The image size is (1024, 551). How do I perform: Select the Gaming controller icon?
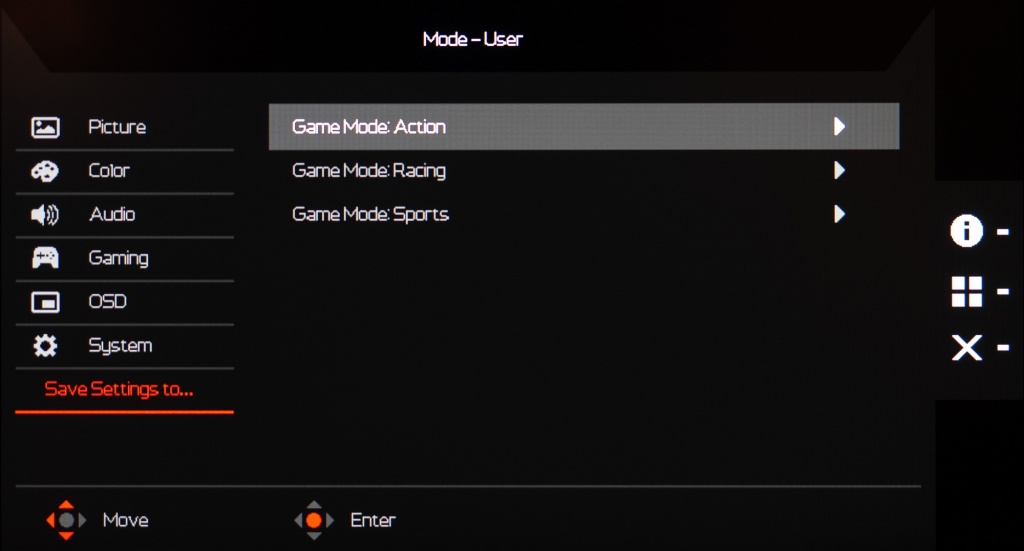point(45,258)
